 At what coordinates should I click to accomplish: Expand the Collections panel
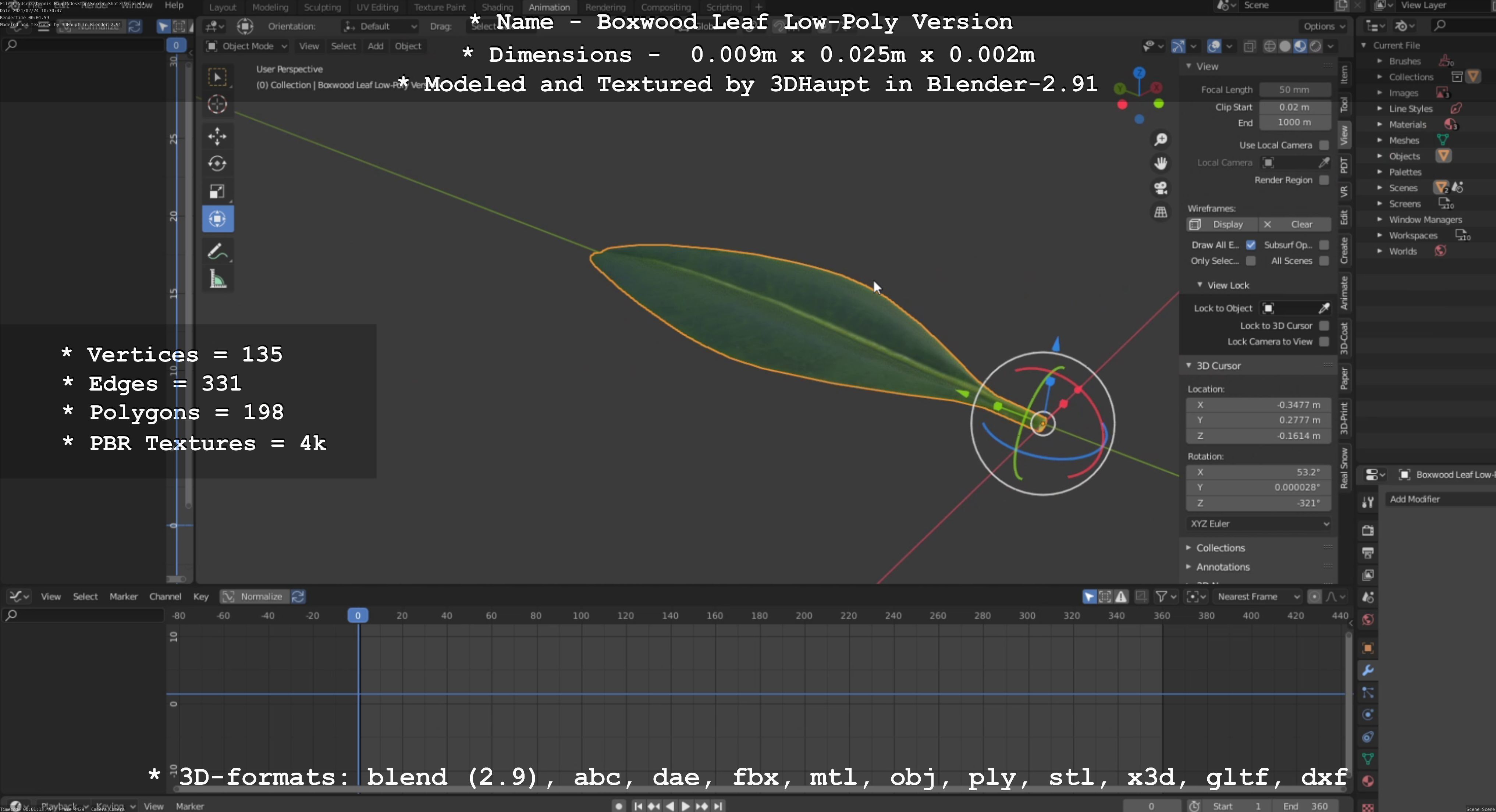[1219, 548]
